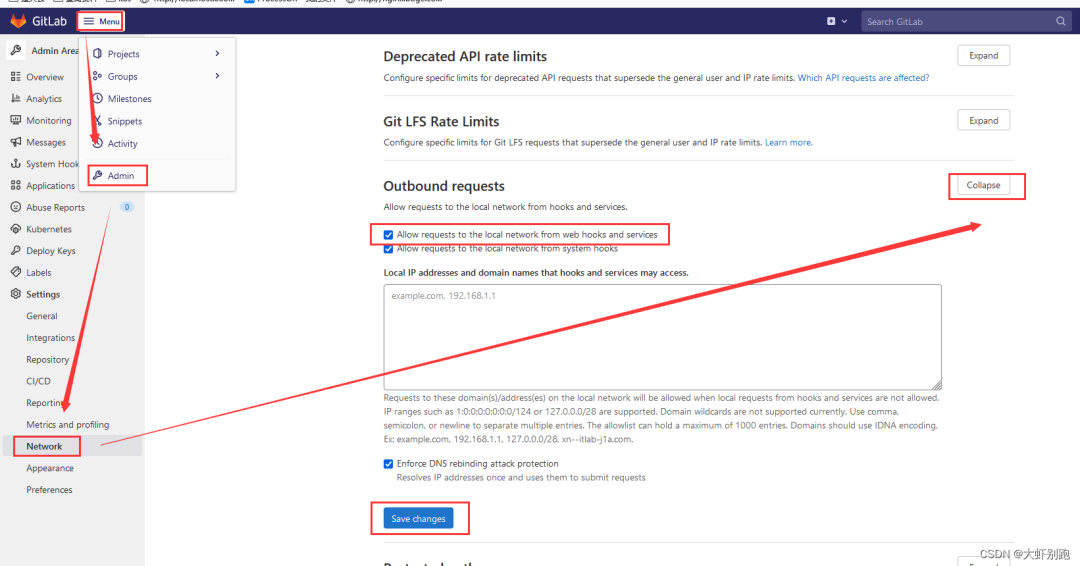Click the Settings gear icon

(16, 294)
